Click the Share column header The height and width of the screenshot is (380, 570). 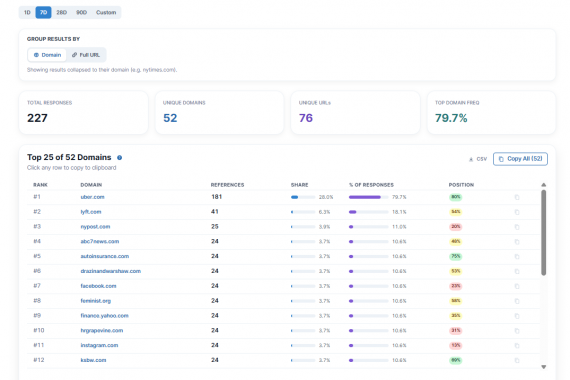(300, 185)
